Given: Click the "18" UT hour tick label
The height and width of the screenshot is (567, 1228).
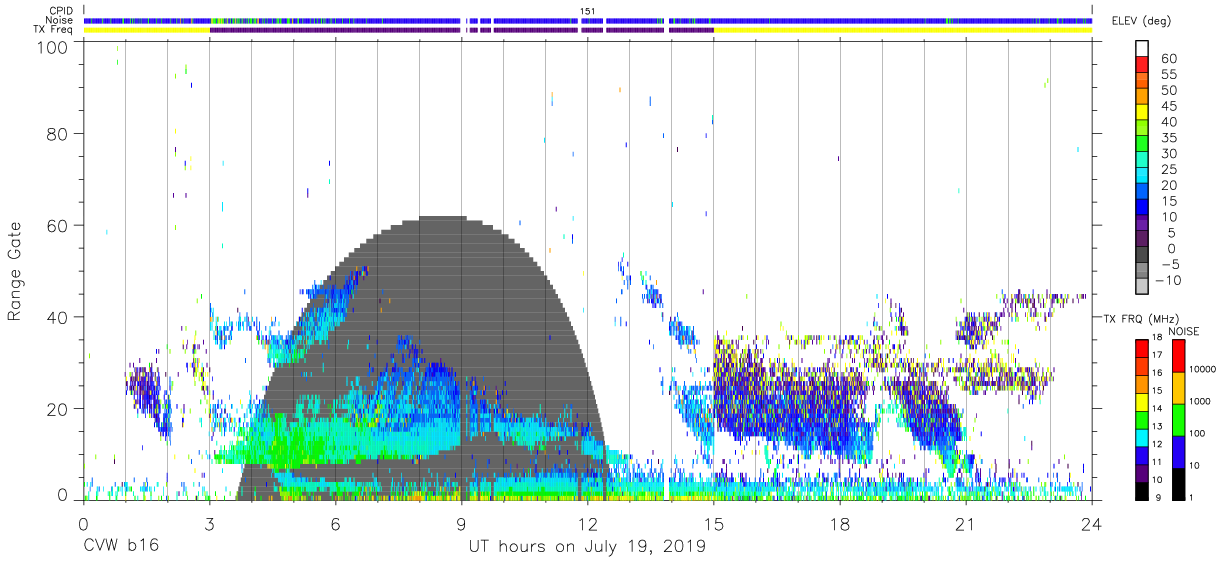Looking at the screenshot, I should (840, 522).
